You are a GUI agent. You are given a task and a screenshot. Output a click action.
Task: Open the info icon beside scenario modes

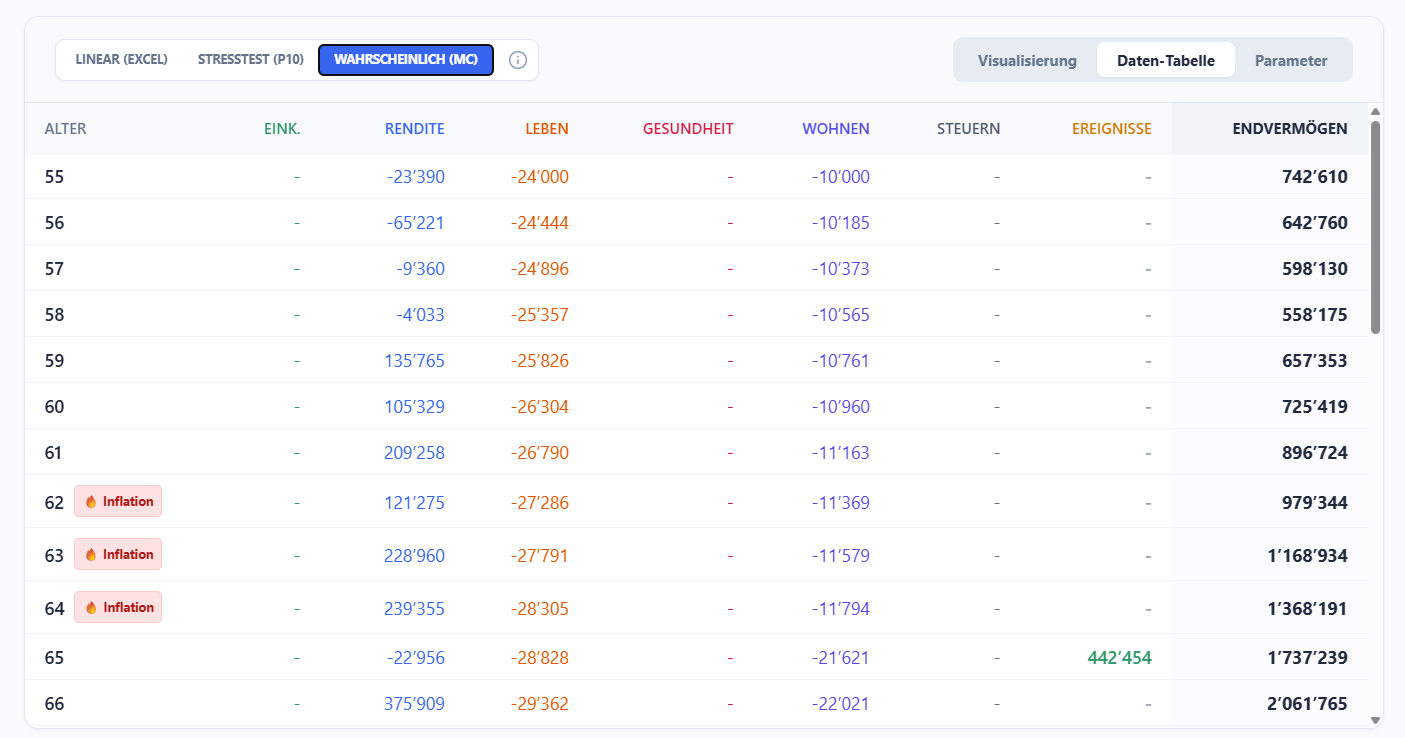pos(518,60)
